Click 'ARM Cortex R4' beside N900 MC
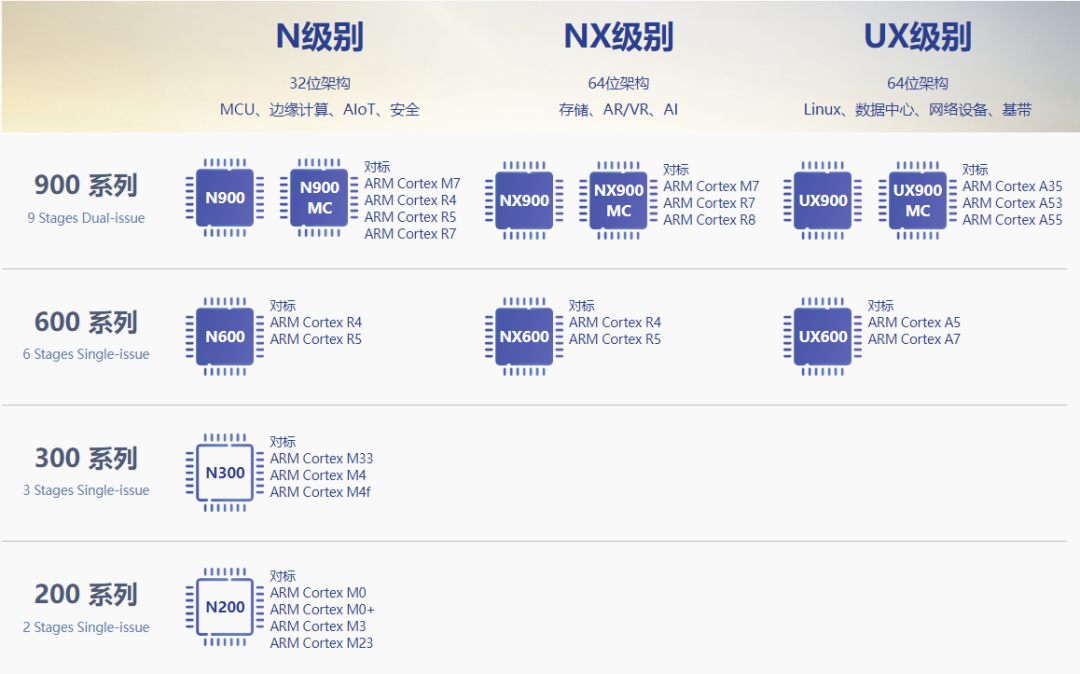This screenshot has height=674, width=1080. (x=411, y=200)
